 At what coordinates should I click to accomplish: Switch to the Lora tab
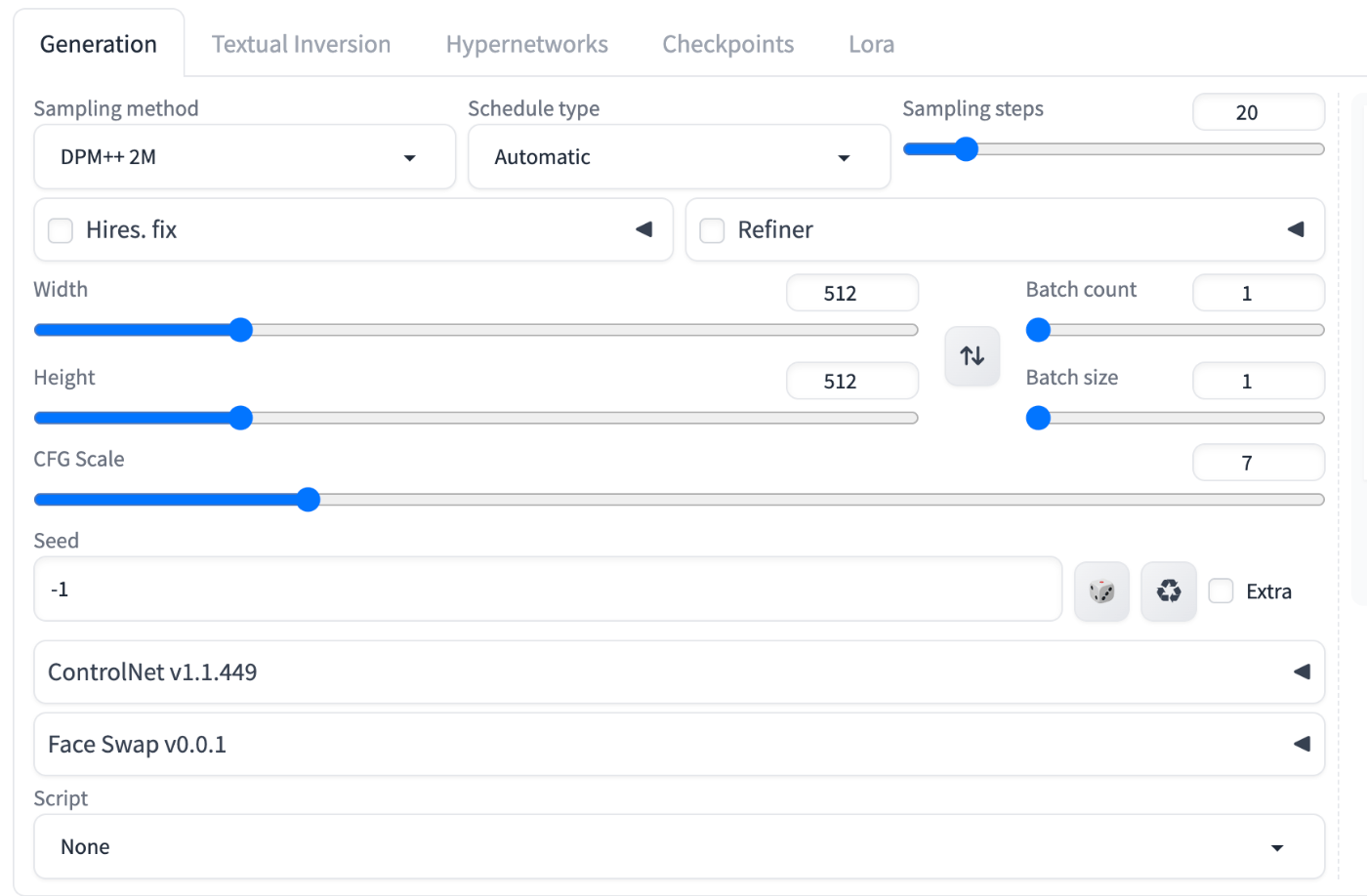click(x=871, y=44)
